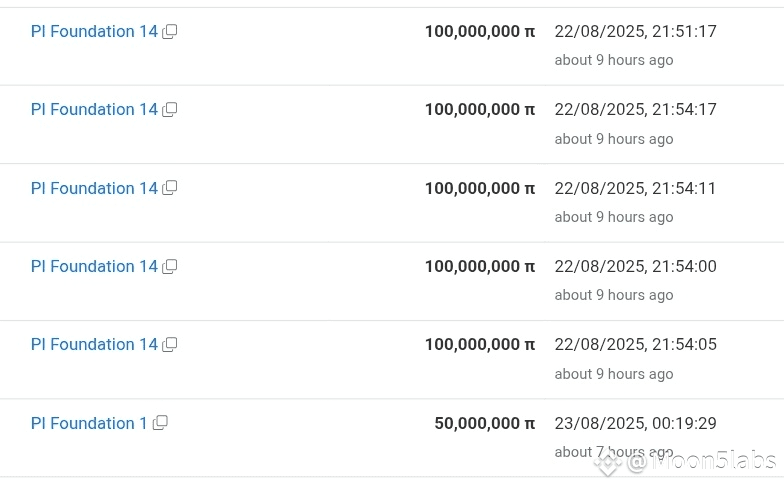Copy address icon beside 21:54:11 PI Foundation 14

click(x=170, y=188)
